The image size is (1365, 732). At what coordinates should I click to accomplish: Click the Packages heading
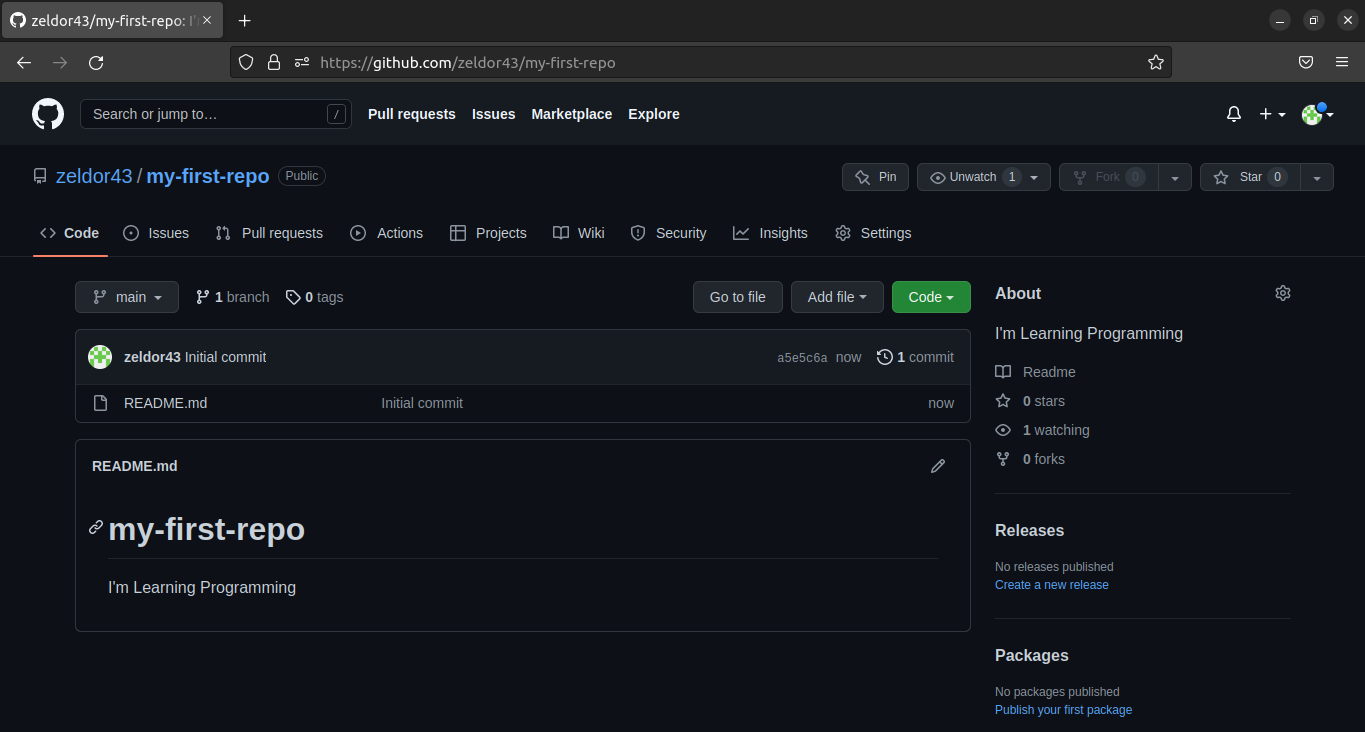click(1032, 656)
